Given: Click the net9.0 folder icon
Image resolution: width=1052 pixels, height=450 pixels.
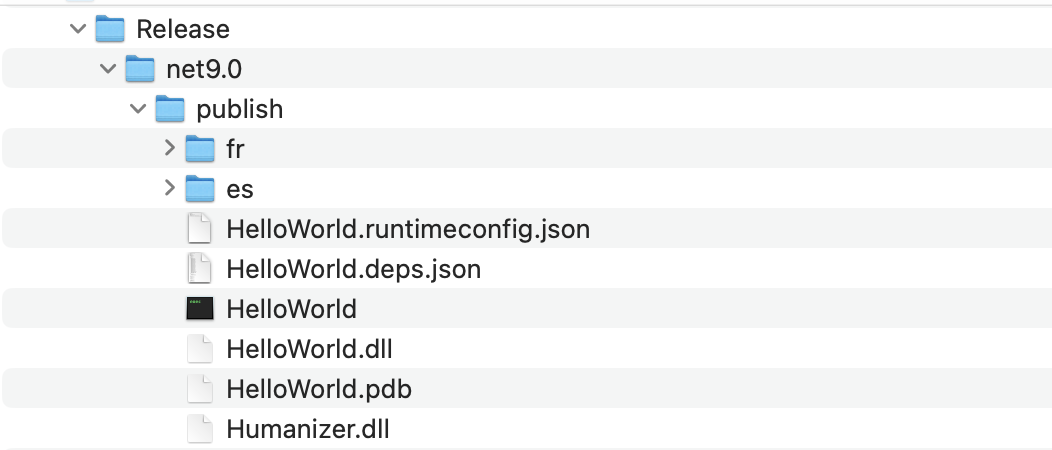Looking at the screenshot, I should click(x=140, y=70).
